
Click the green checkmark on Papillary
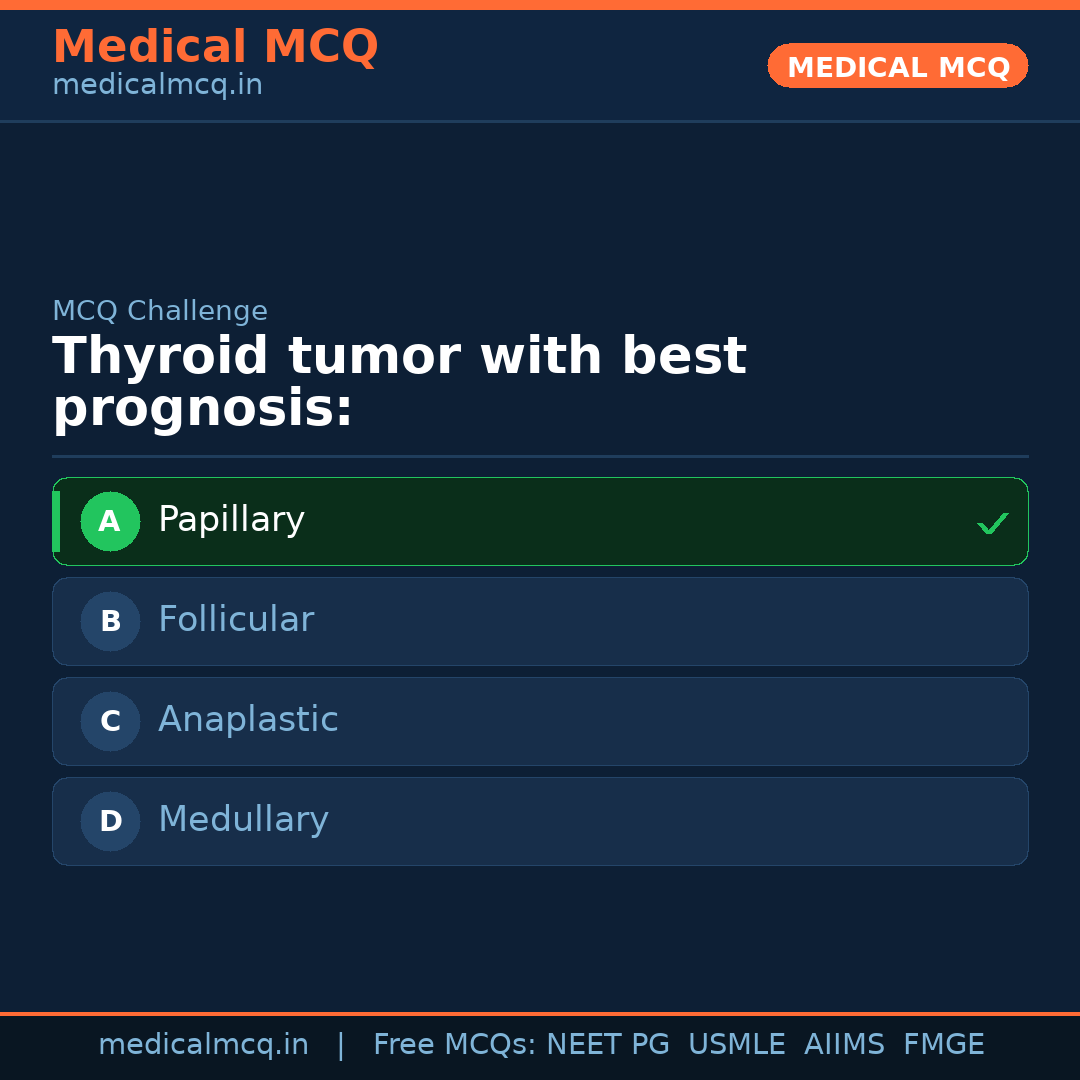click(x=992, y=523)
